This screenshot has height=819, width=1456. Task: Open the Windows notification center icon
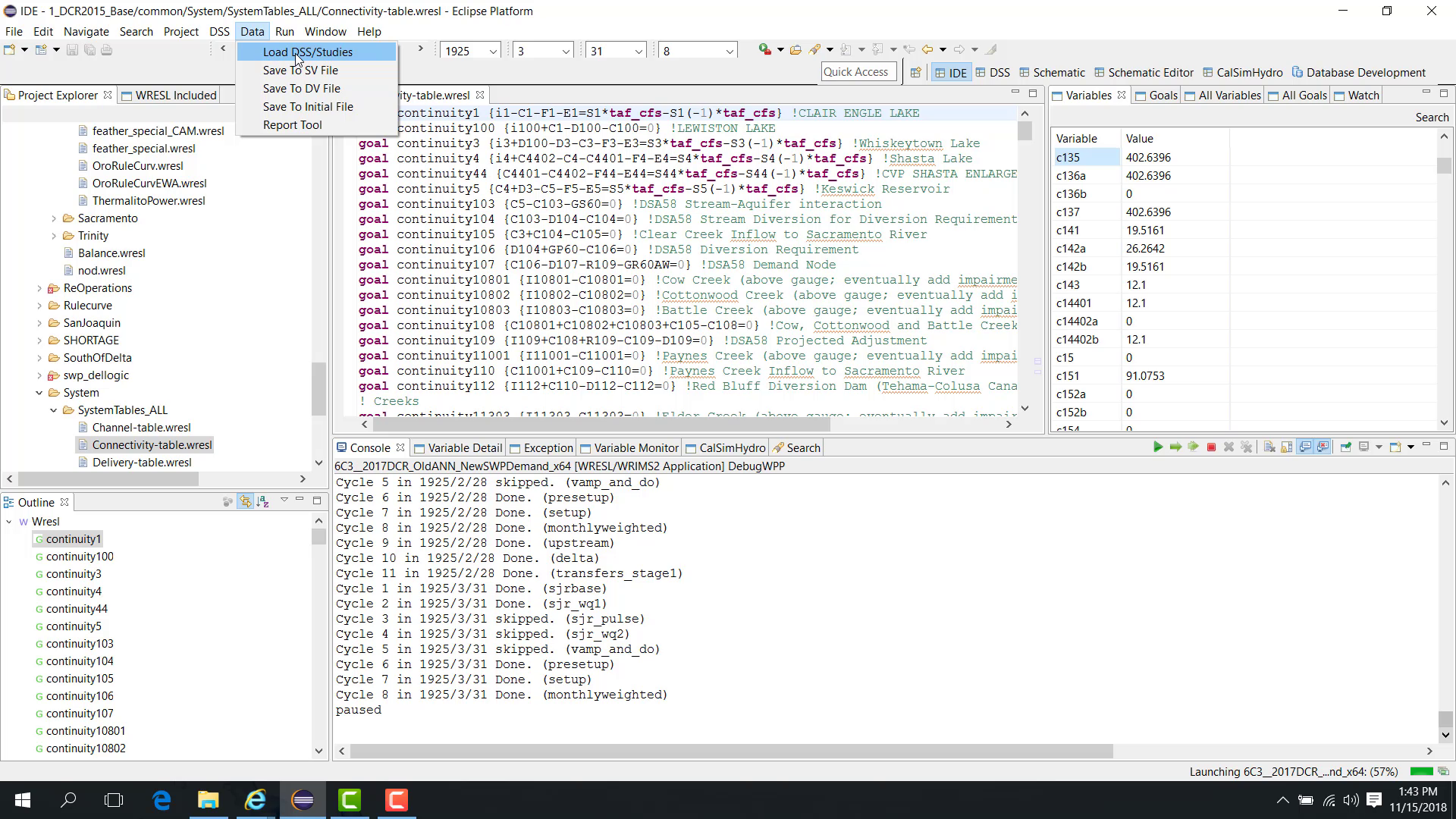(x=1374, y=800)
